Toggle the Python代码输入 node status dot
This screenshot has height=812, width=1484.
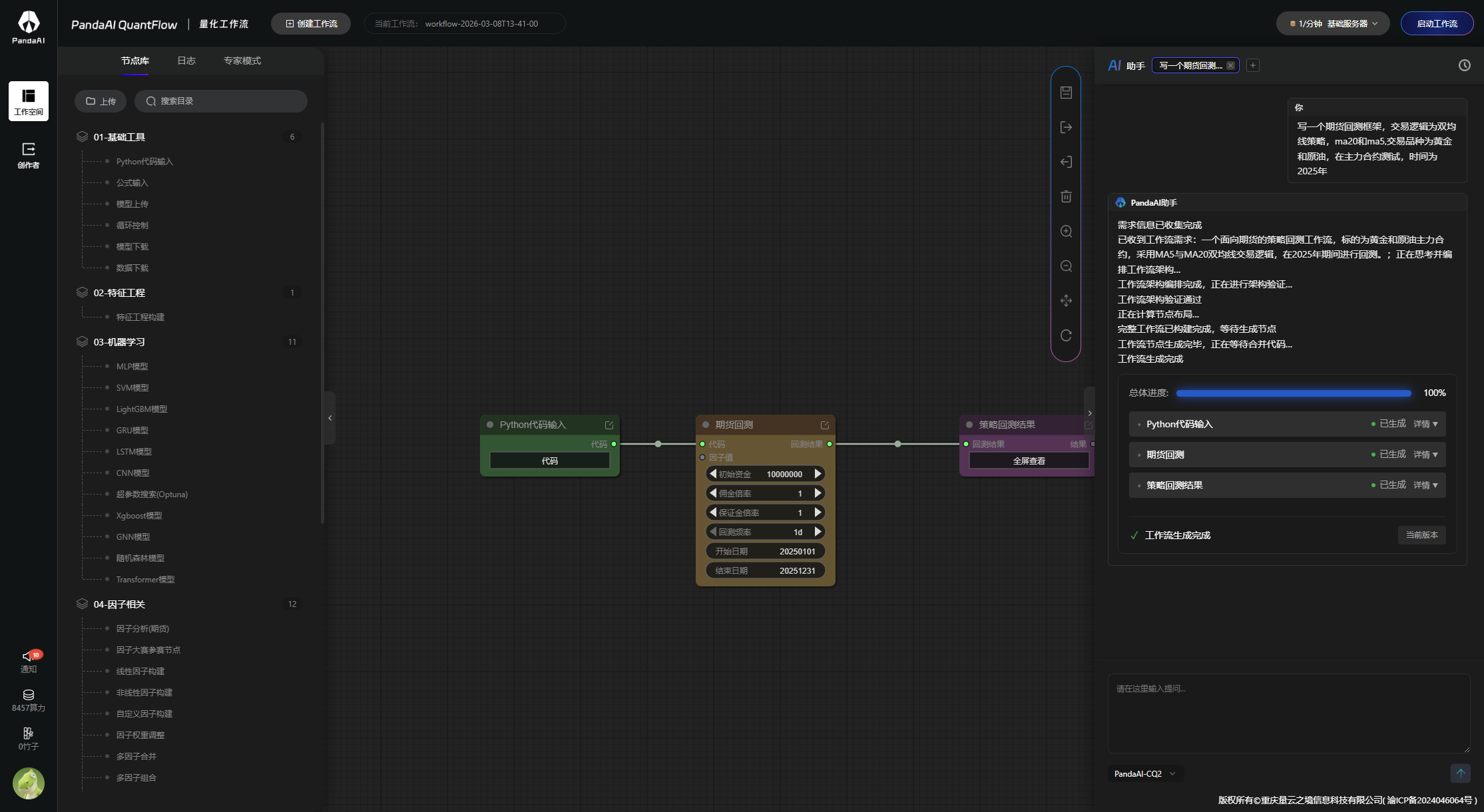490,425
